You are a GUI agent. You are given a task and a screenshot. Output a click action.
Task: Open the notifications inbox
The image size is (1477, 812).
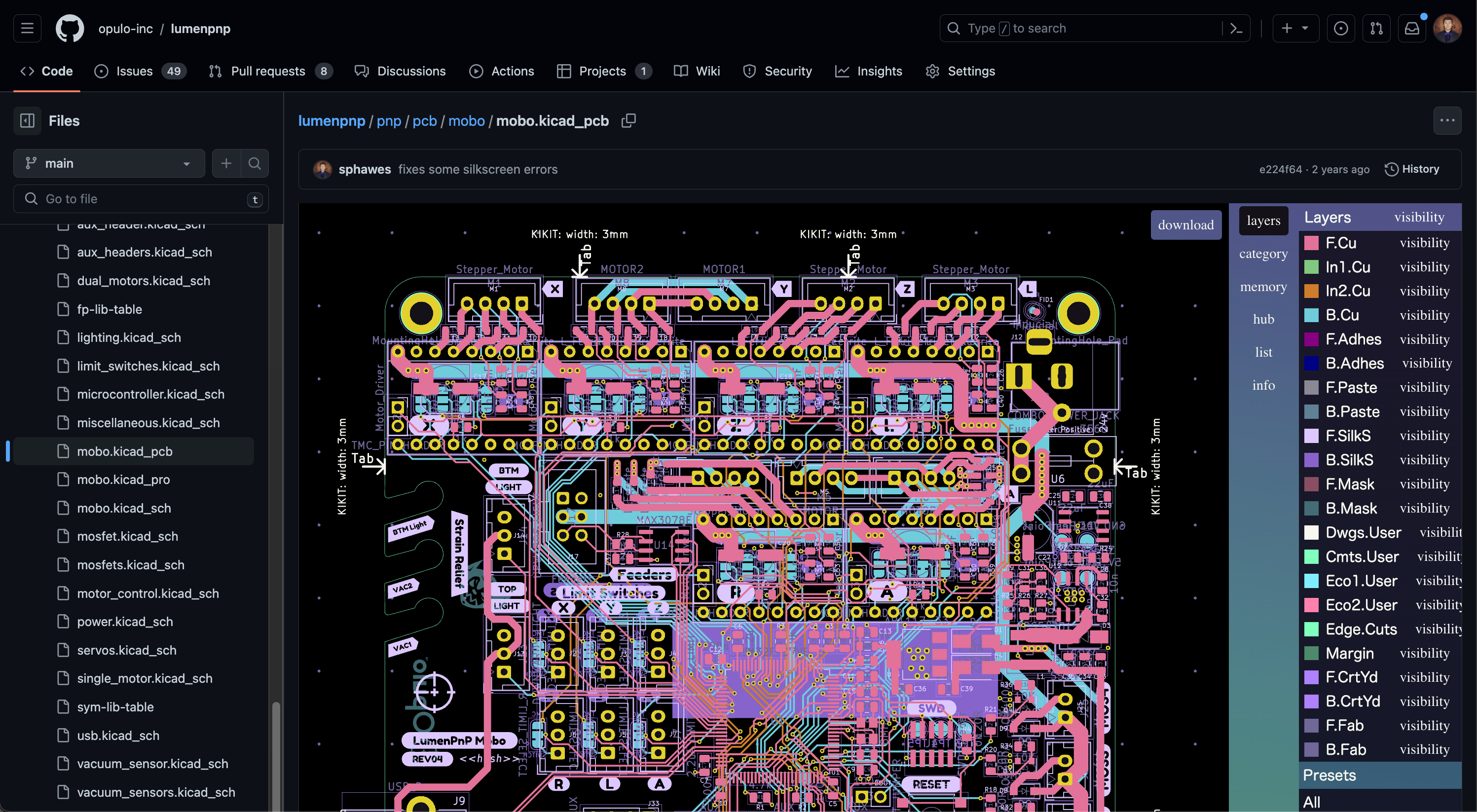1412,28
